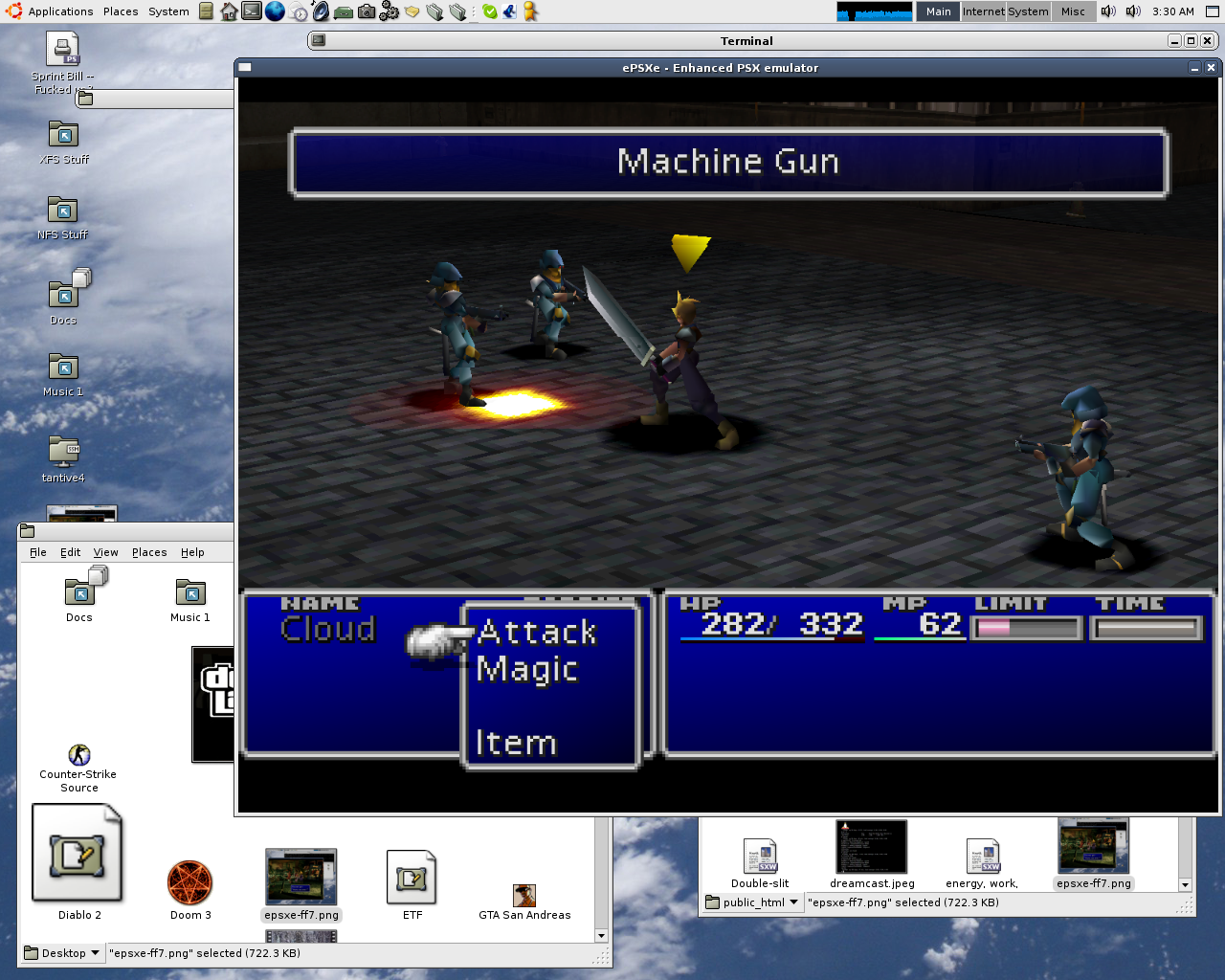Click the scroll down arrow in Desktop window
Image resolution: width=1225 pixels, height=980 pixels.
[x=601, y=935]
